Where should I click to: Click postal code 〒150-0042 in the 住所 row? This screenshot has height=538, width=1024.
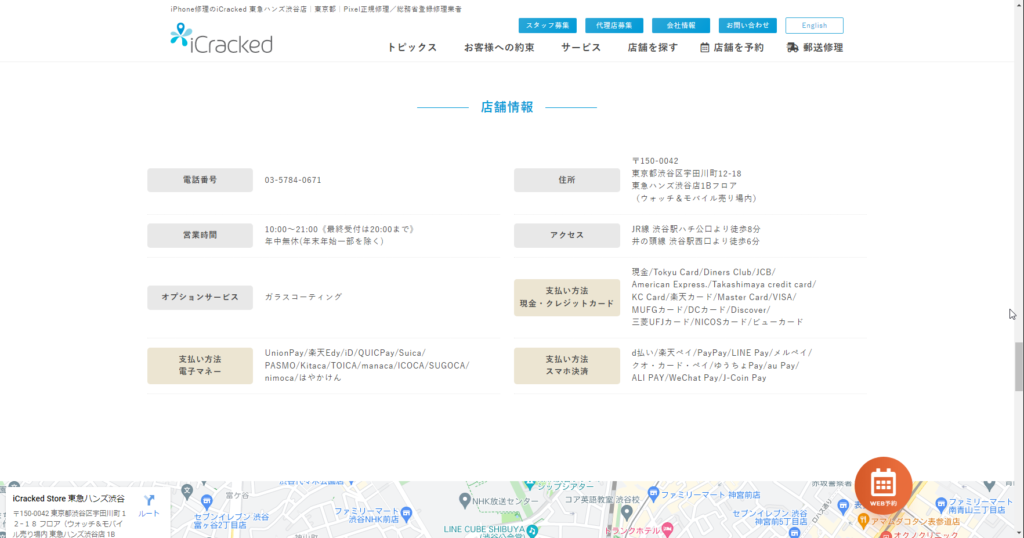point(655,161)
